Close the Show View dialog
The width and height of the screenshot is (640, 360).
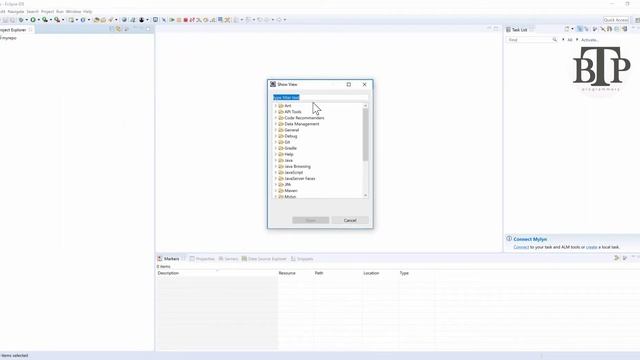pos(364,84)
